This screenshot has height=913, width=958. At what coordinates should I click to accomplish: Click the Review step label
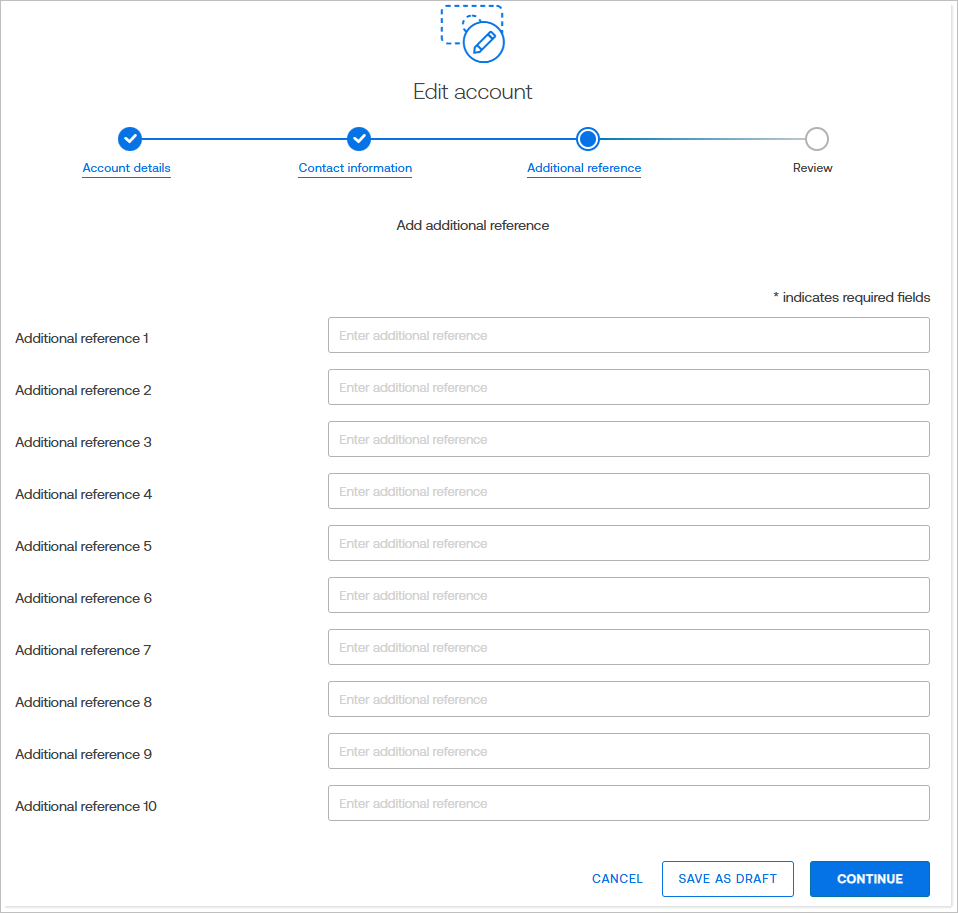812,168
